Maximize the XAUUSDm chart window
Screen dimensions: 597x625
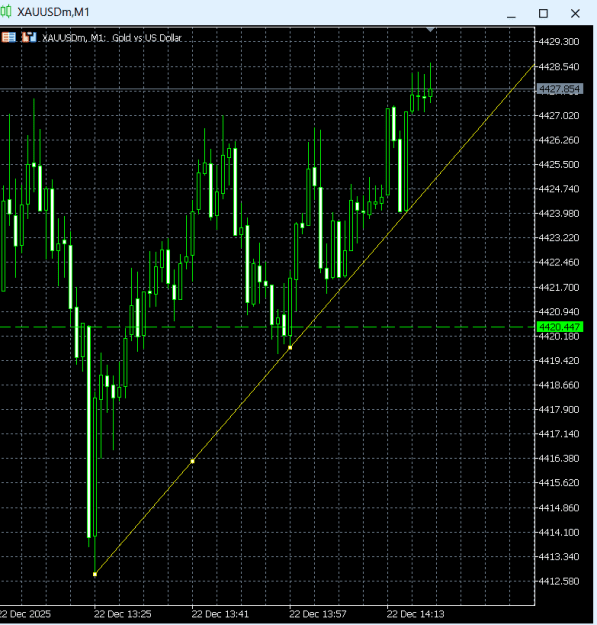pos(543,14)
